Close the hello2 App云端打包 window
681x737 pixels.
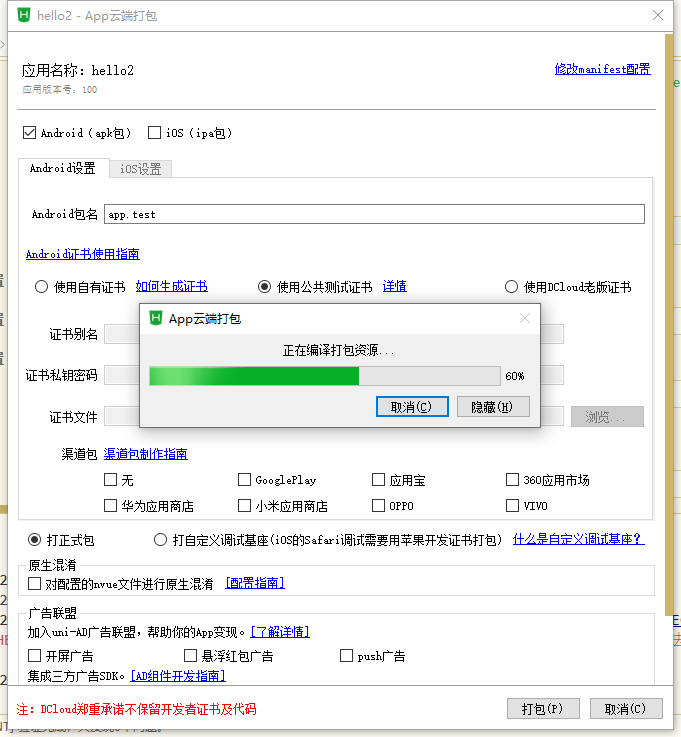click(x=658, y=15)
